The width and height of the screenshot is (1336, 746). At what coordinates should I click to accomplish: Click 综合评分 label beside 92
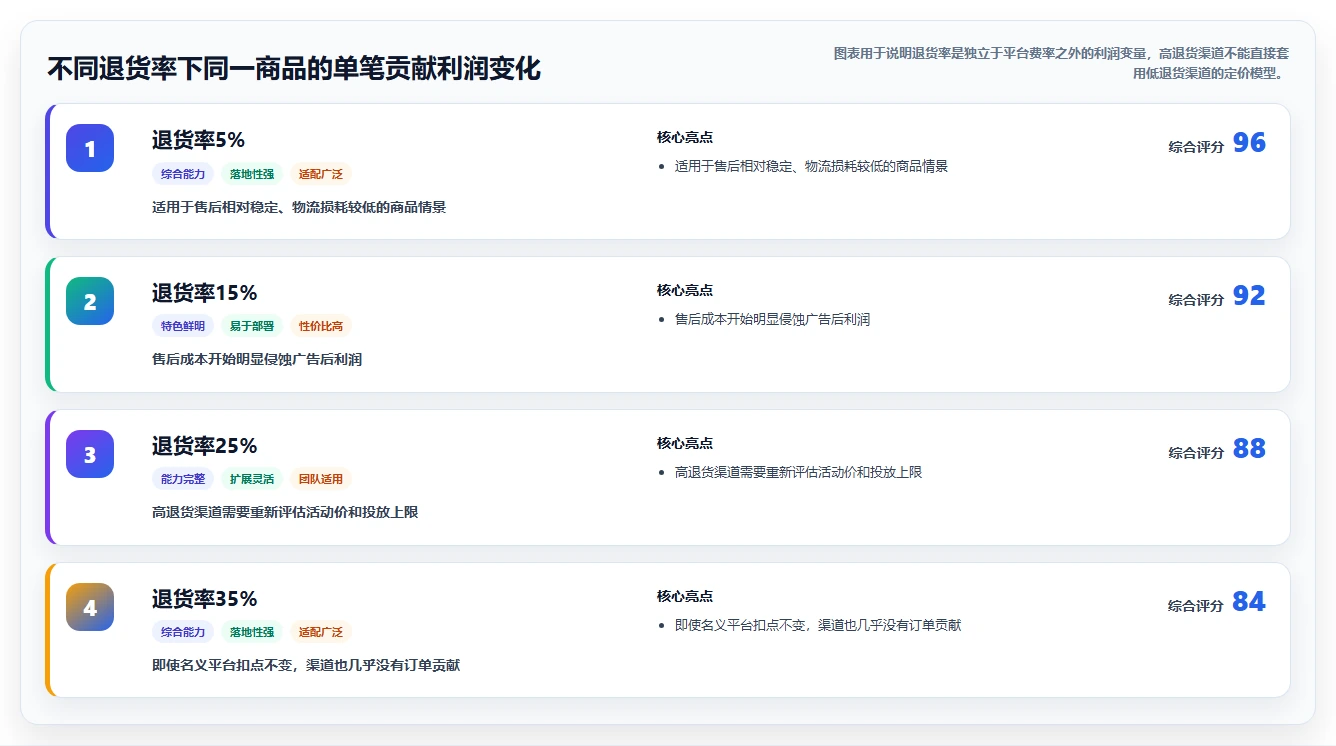(x=1196, y=300)
